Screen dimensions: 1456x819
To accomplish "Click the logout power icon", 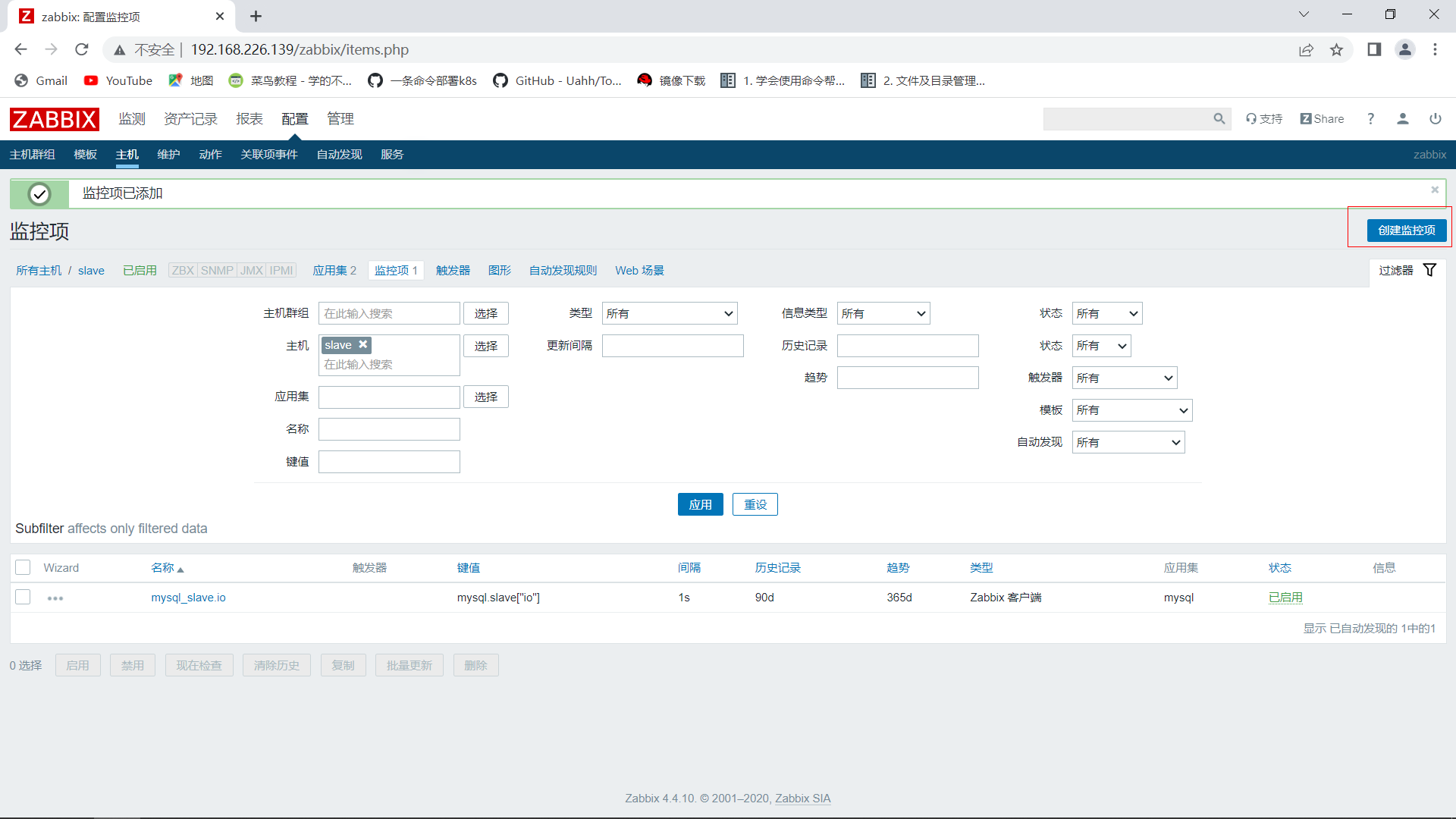I will 1435,119.
